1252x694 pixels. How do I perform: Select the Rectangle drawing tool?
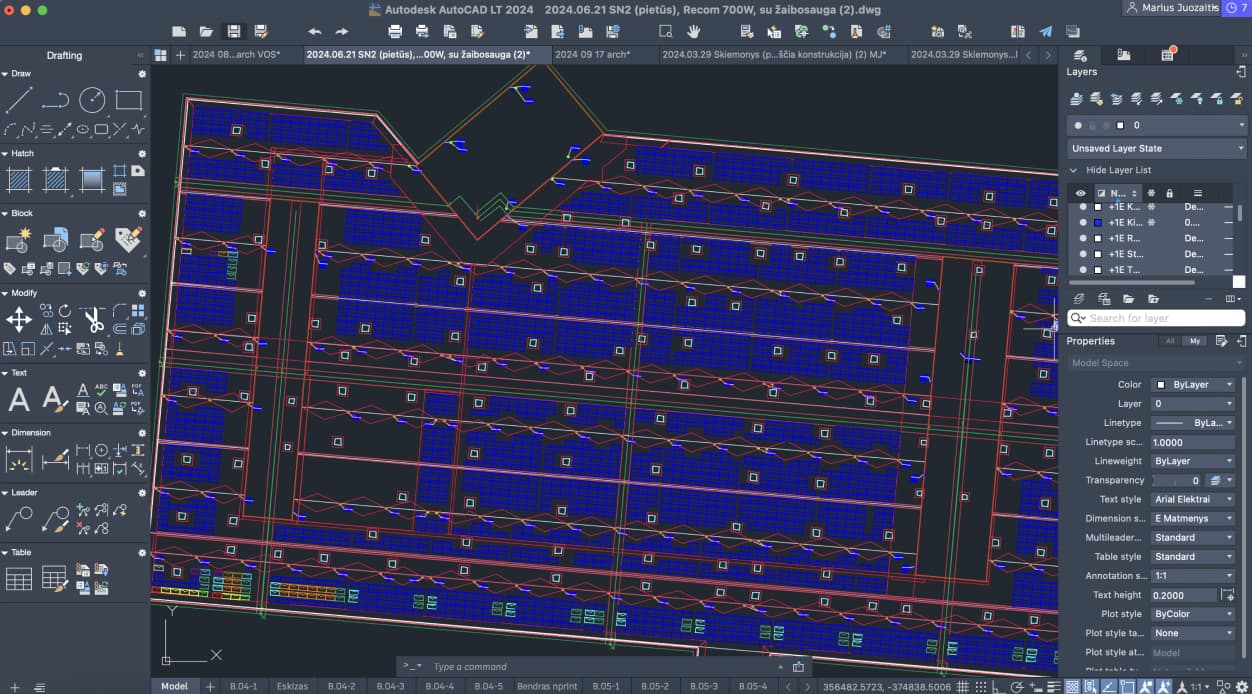(x=129, y=100)
